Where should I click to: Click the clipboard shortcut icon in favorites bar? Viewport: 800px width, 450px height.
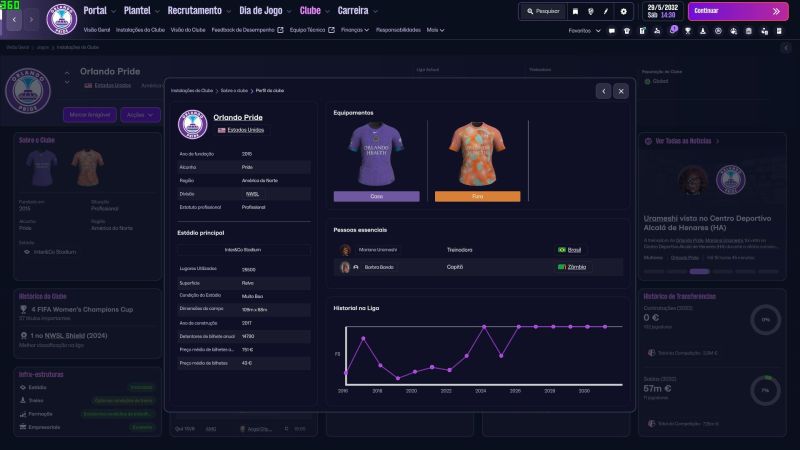tap(642, 31)
